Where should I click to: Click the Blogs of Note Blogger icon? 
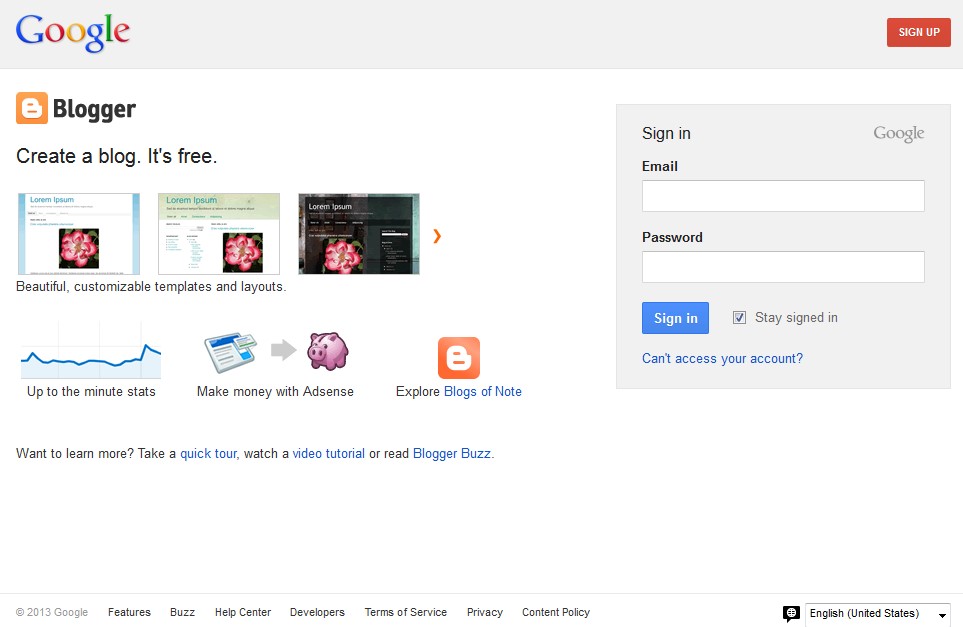[x=459, y=358]
